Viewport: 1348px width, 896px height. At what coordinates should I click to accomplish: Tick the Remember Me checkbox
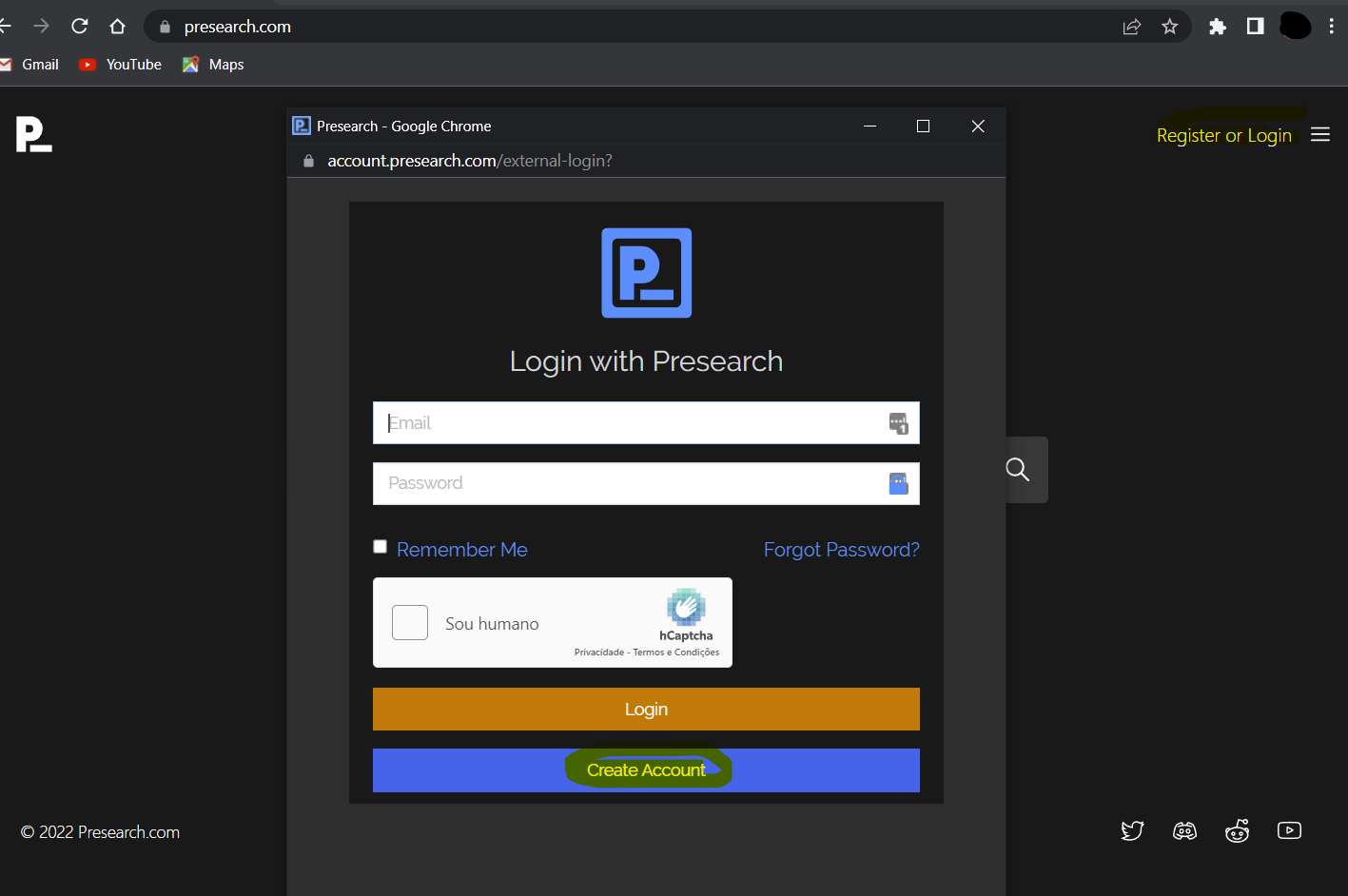381,547
